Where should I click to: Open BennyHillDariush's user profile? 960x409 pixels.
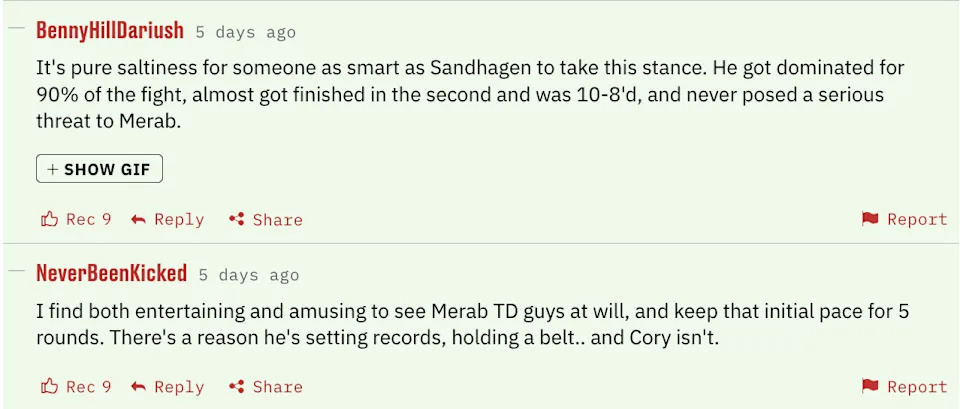click(x=110, y=30)
